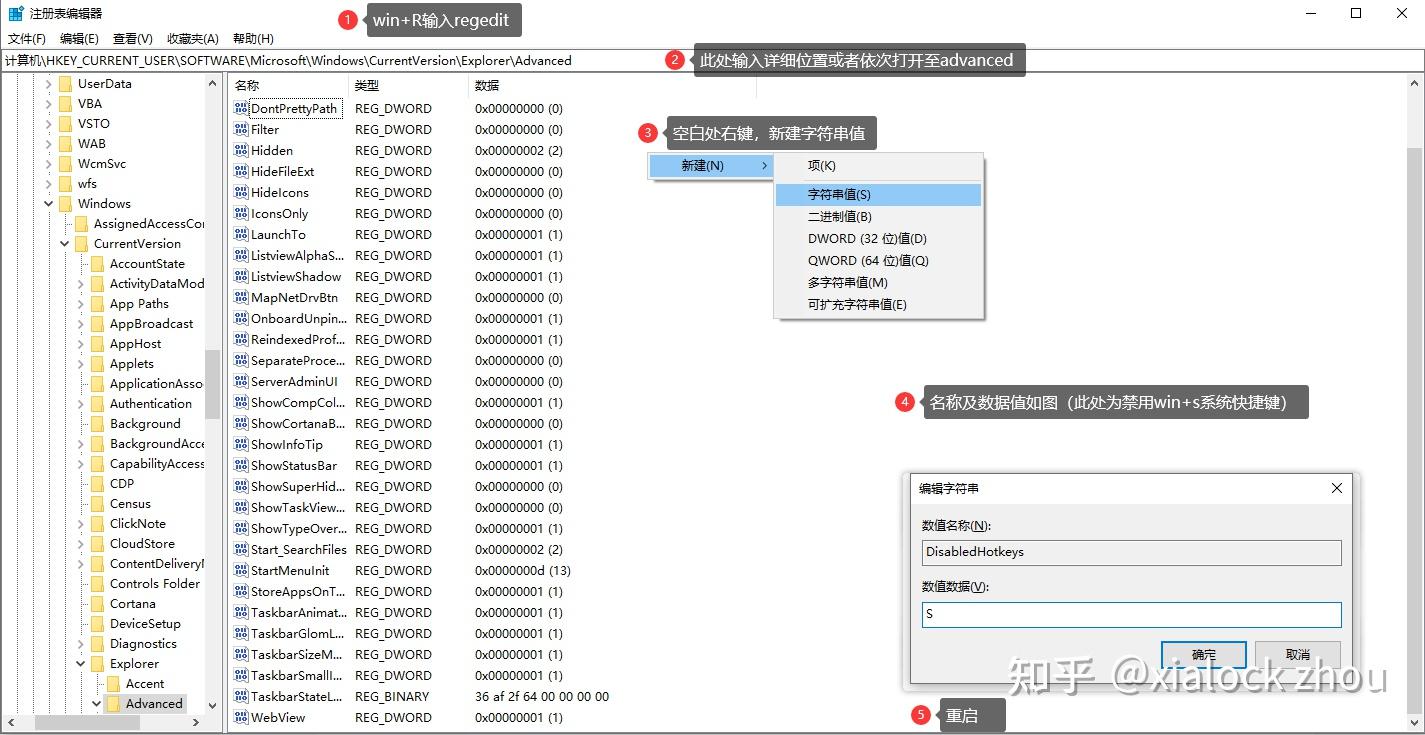Click the AccountState folder icon
1425x735 pixels.
[x=97, y=264]
